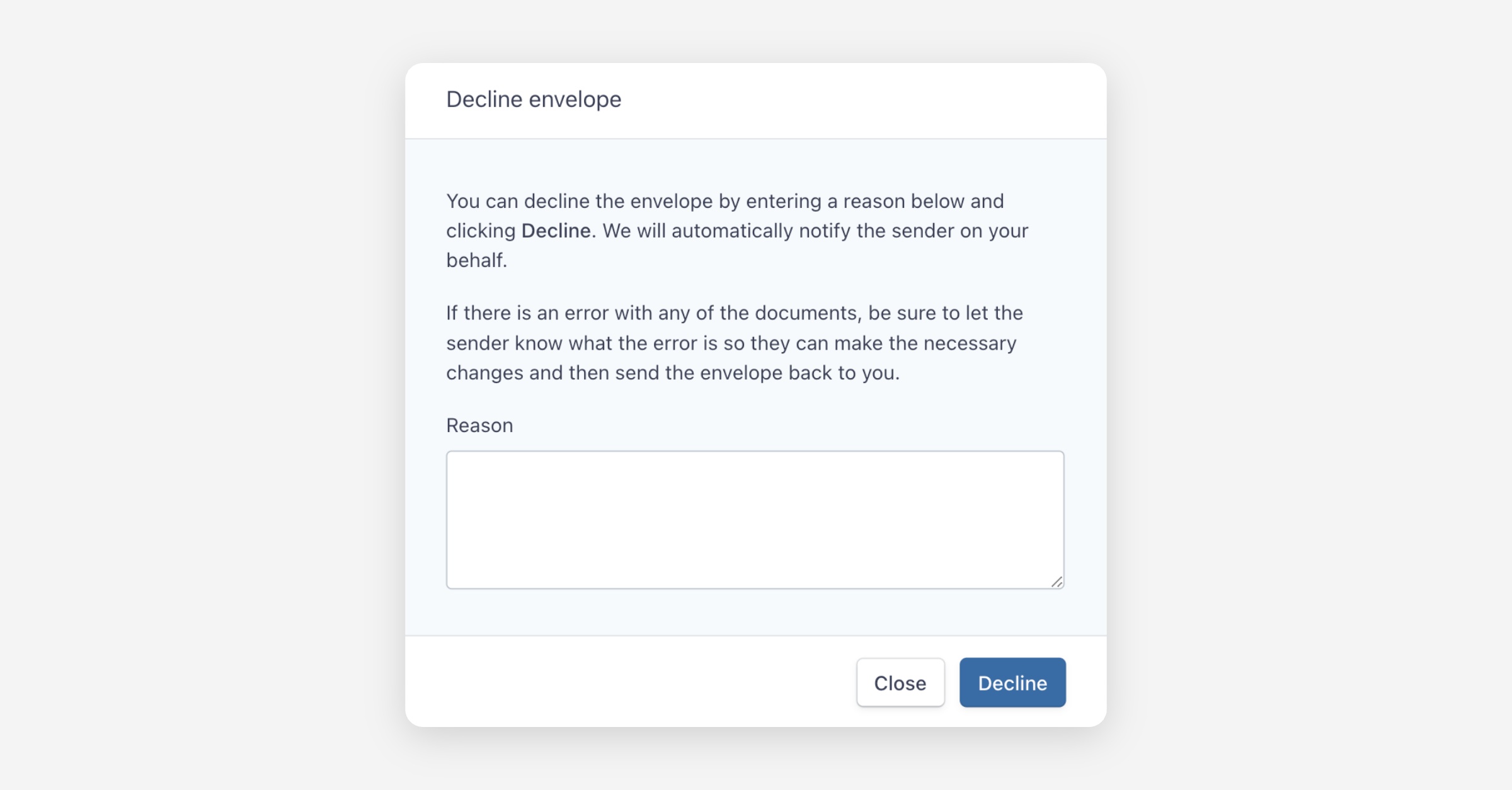Click the bold "Decline" word in instructions
Image resolution: width=1512 pixels, height=790 pixels.
[556, 231]
